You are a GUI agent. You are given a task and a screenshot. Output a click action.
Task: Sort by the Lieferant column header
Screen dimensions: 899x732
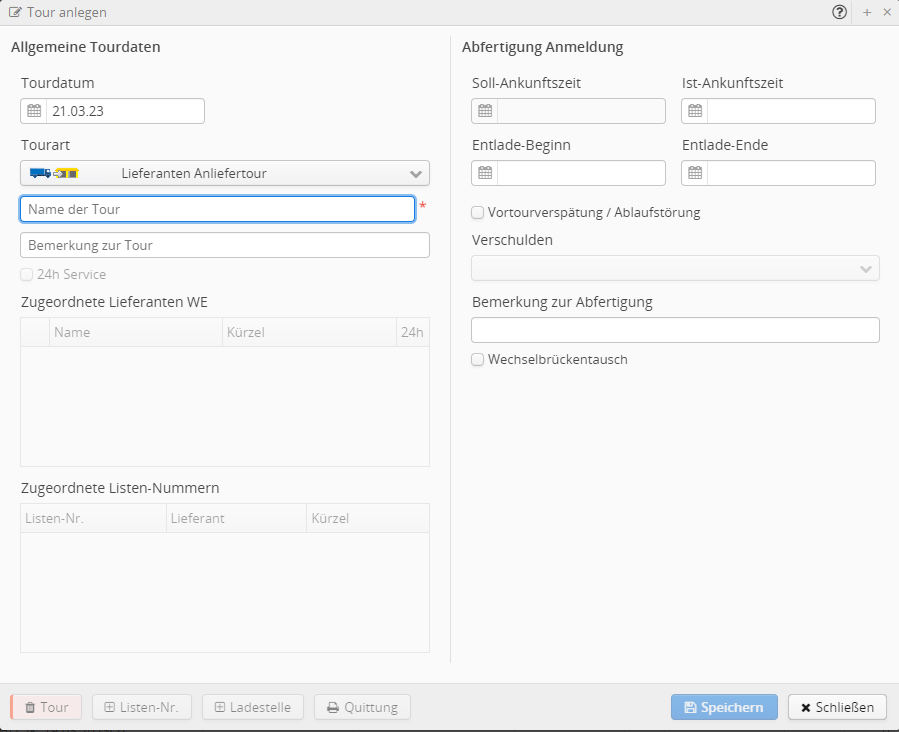237,518
